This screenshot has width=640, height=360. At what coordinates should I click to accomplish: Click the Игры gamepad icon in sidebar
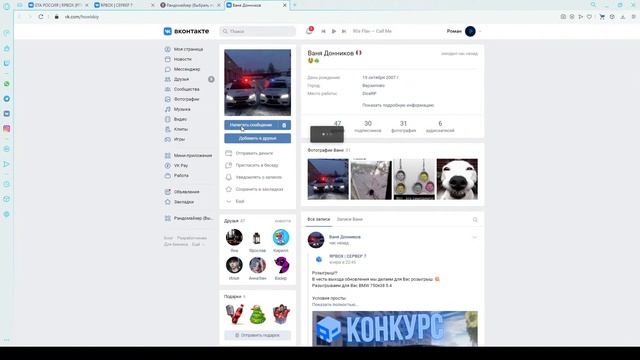pyautogui.click(x=167, y=139)
